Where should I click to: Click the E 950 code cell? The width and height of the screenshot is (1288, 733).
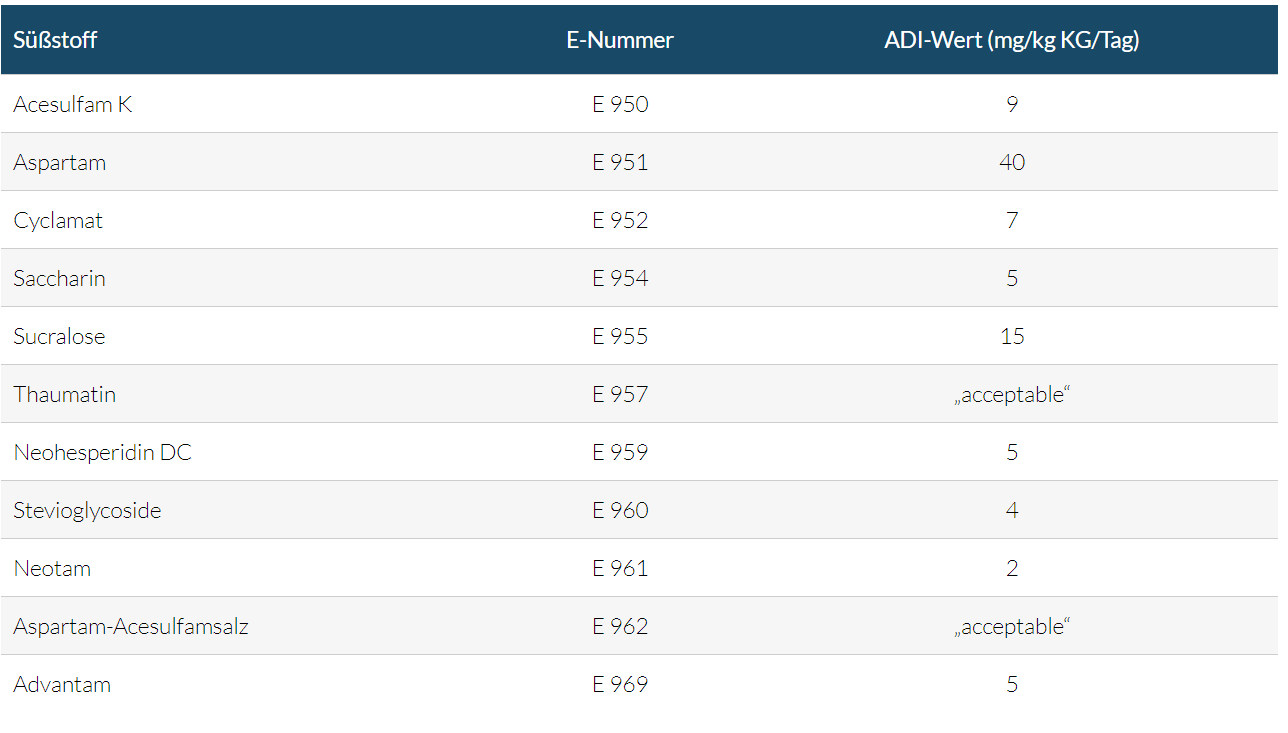(x=620, y=104)
